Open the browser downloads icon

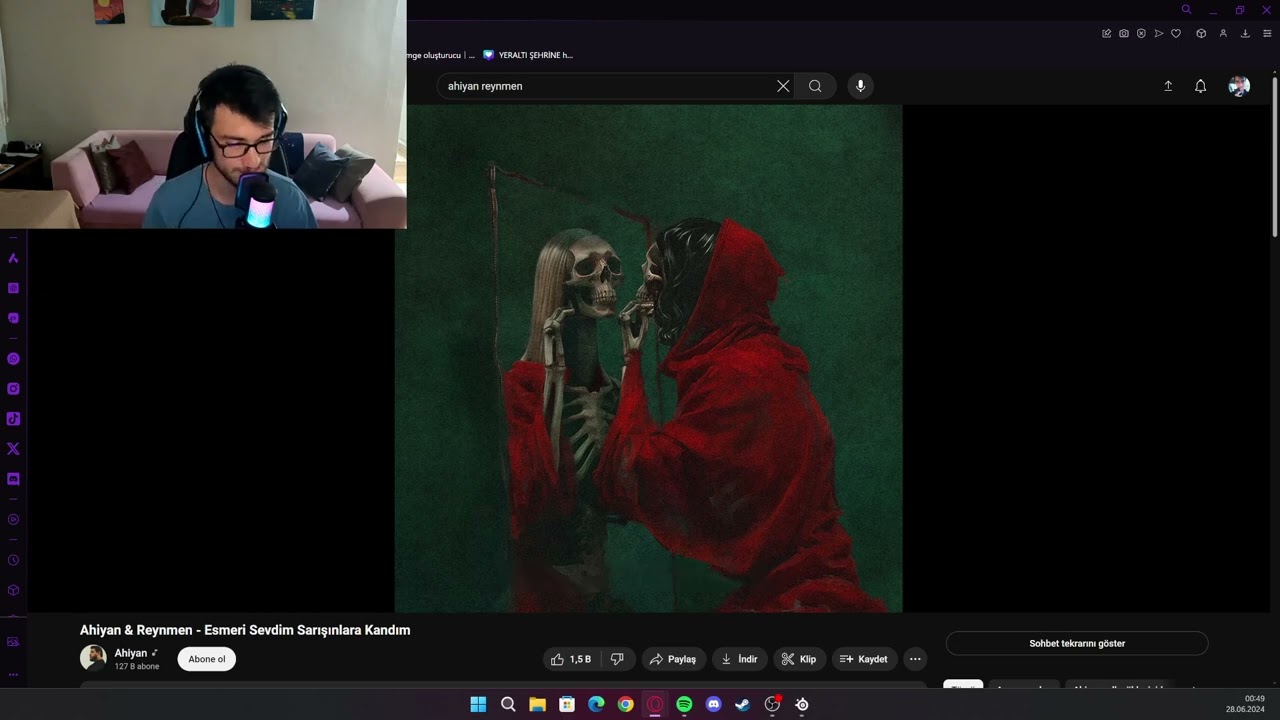tap(1245, 33)
